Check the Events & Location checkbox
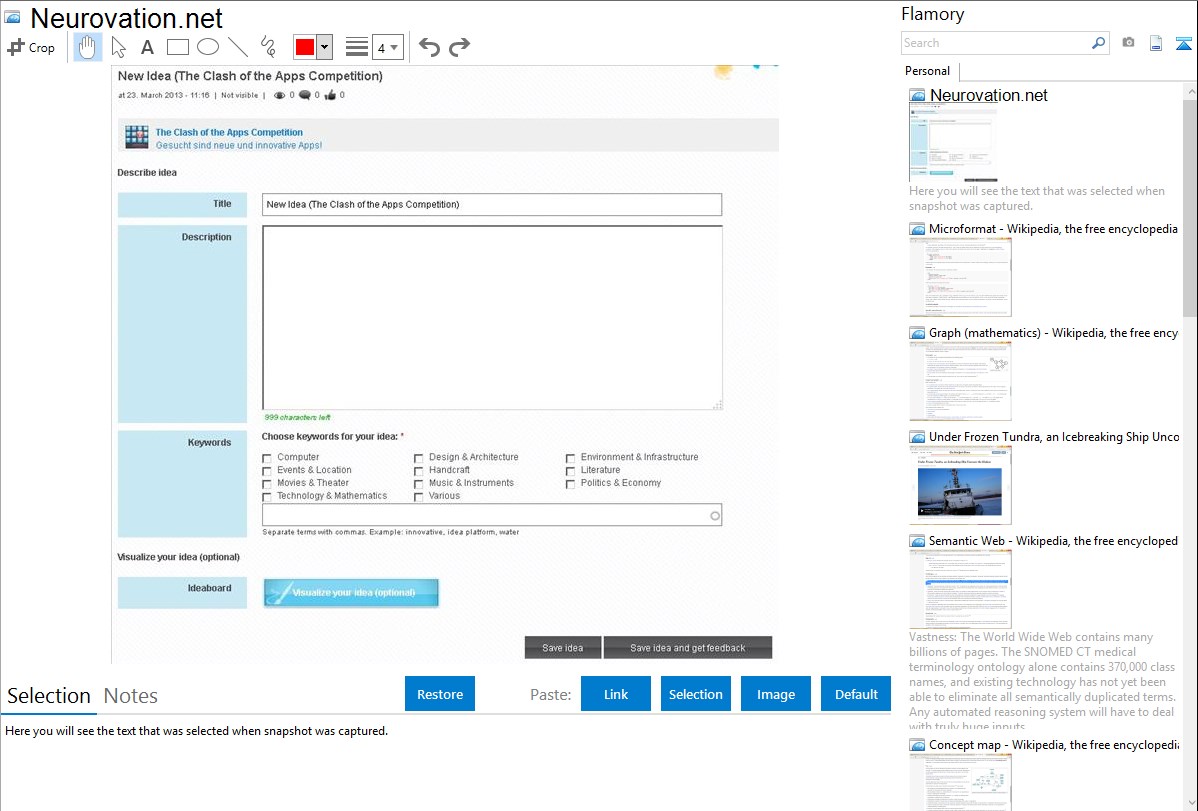The width and height of the screenshot is (1198, 811). click(x=267, y=471)
